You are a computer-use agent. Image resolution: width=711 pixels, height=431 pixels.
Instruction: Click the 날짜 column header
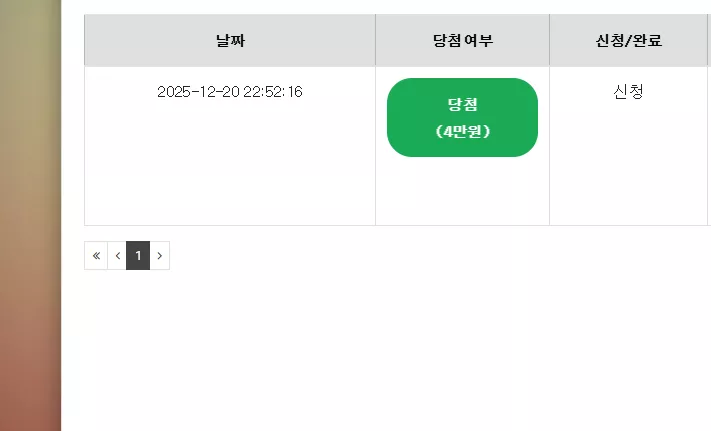tap(230, 40)
